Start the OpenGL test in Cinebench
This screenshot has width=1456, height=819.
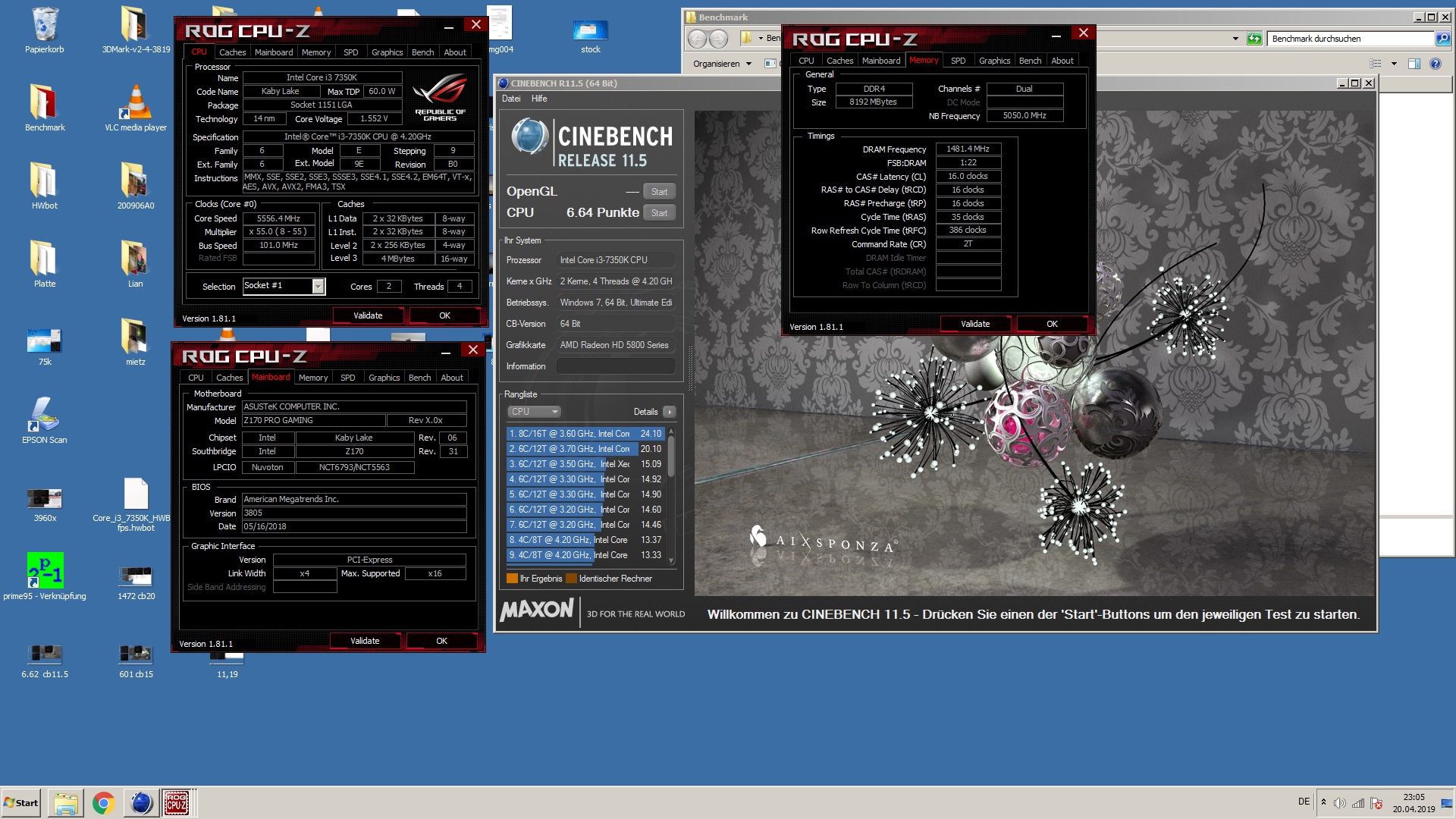(659, 192)
